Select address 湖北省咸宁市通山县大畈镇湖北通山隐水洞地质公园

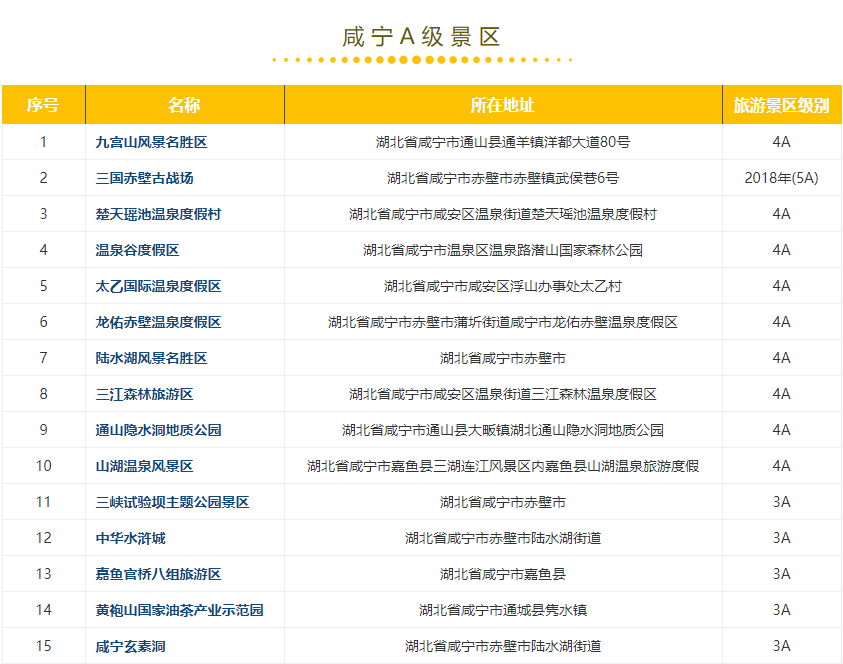coord(503,430)
